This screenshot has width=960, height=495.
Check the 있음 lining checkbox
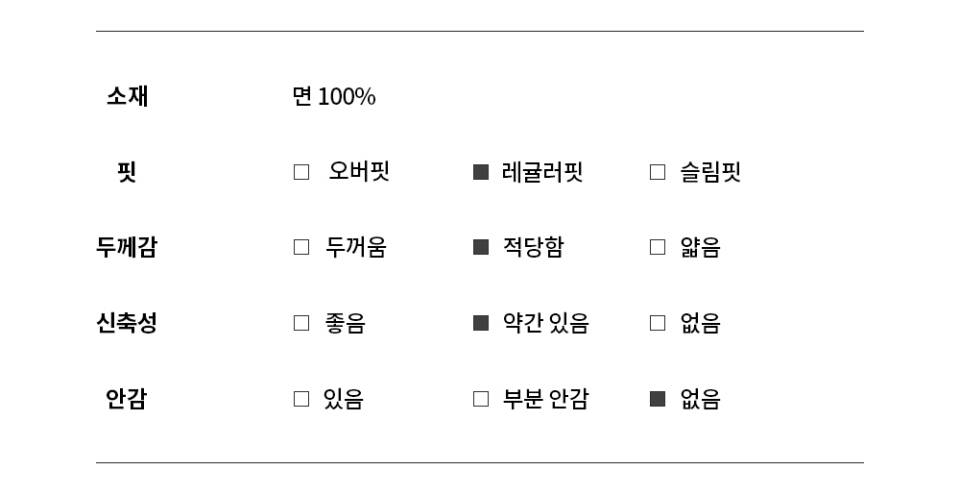pyautogui.click(x=301, y=399)
